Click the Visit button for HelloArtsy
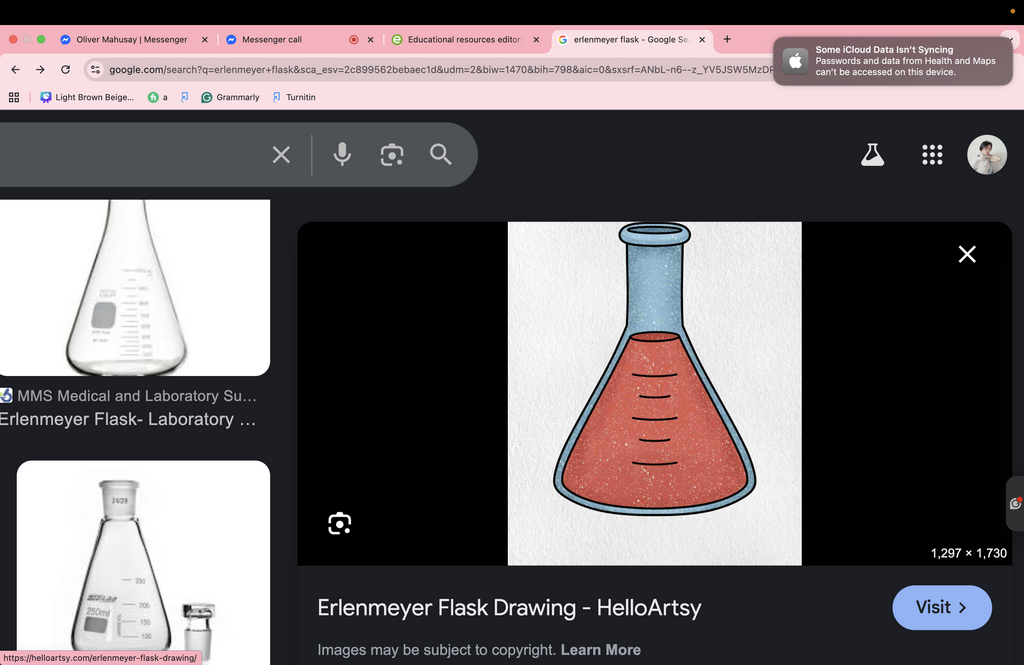Image resolution: width=1024 pixels, height=665 pixels. coord(942,608)
